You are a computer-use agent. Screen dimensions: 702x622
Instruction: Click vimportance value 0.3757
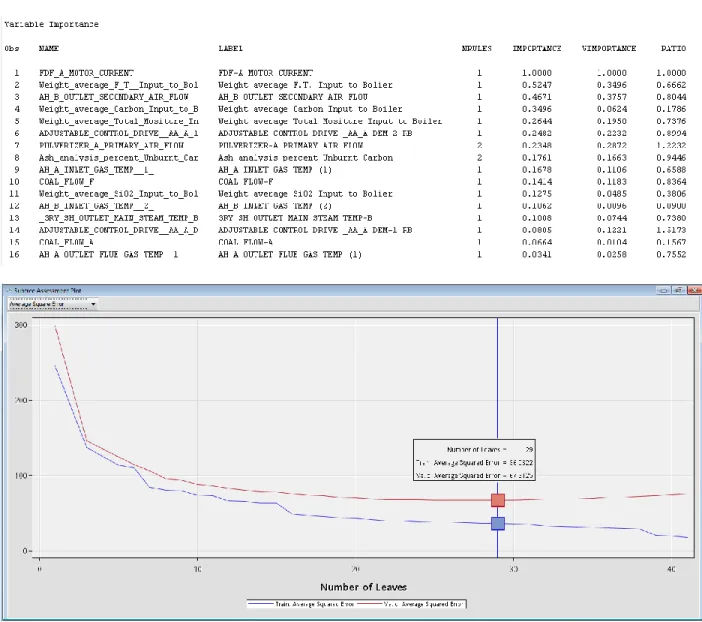pyautogui.click(x=612, y=97)
